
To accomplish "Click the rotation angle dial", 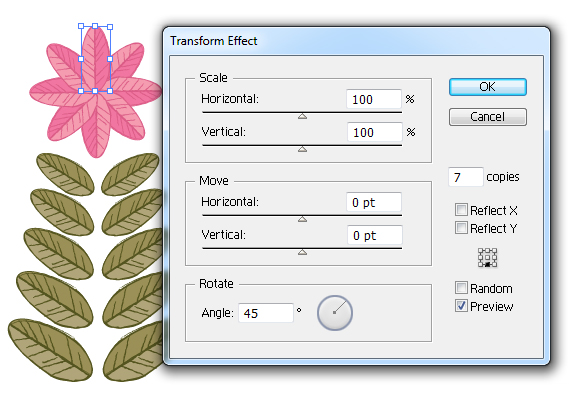I will [335, 313].
